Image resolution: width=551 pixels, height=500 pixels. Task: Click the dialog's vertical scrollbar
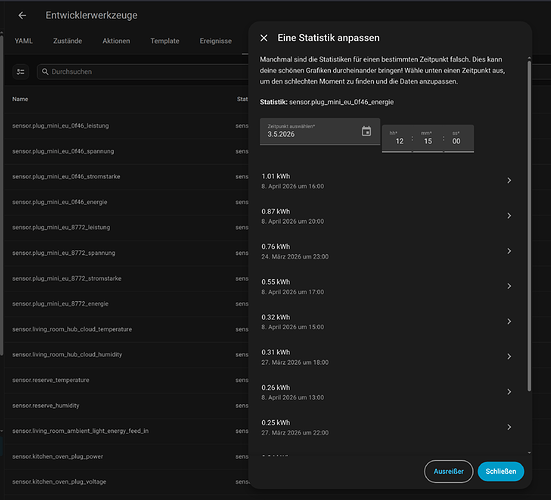[529, 226]
